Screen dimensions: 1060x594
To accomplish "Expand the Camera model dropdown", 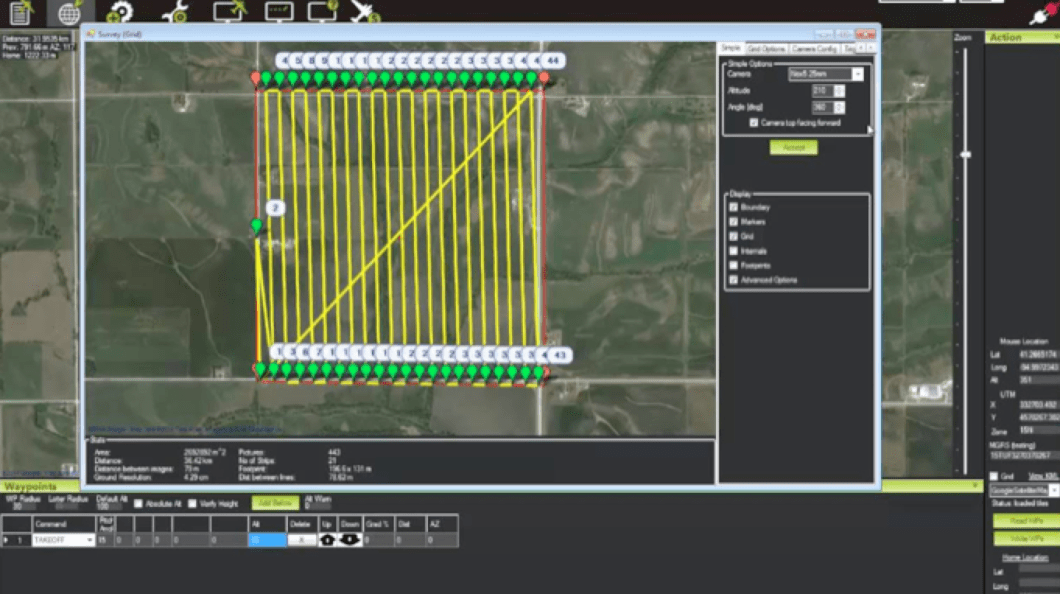I will [x=857, y=74].
